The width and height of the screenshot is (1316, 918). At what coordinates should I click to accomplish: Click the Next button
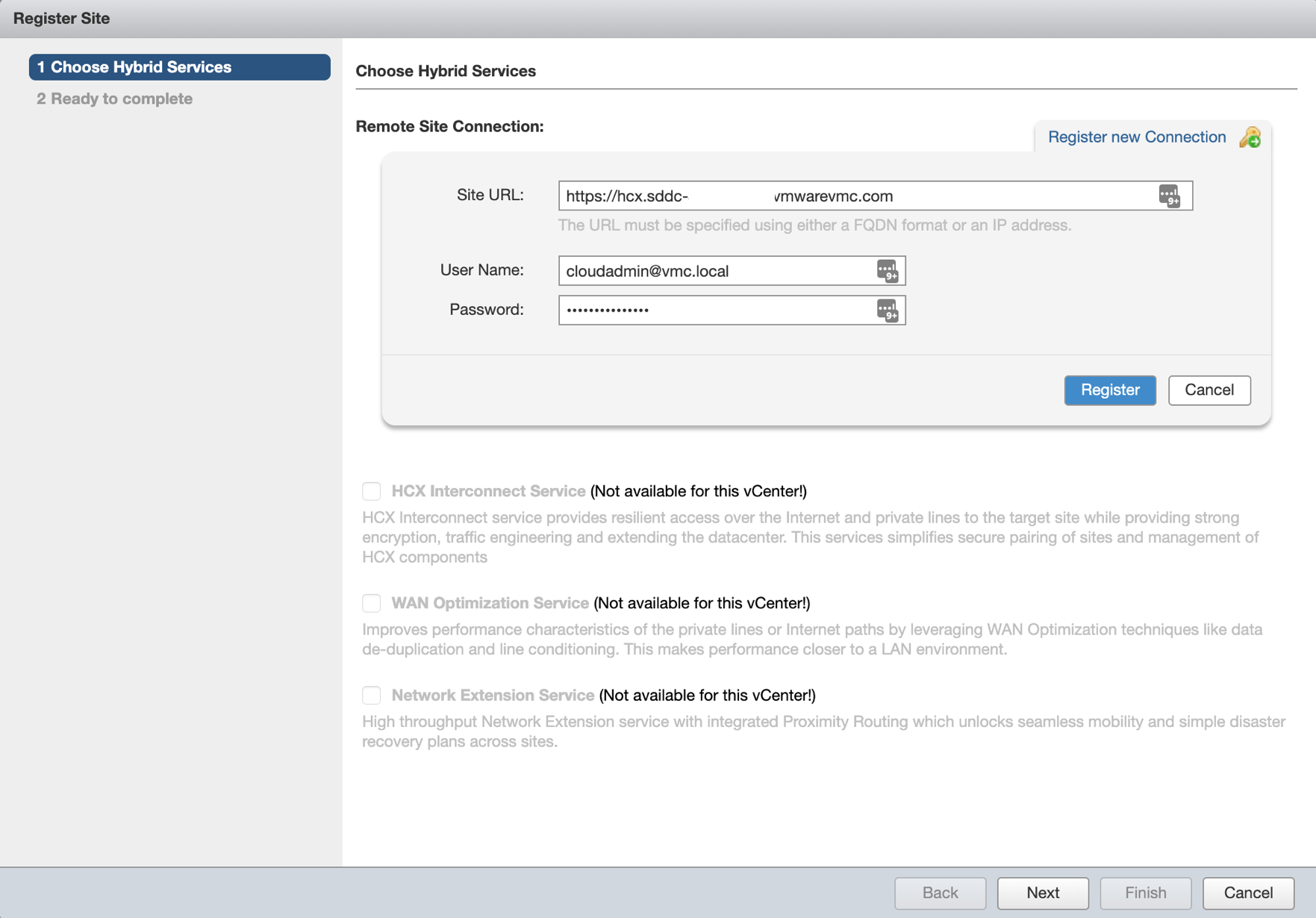(x=1042, y=893)
